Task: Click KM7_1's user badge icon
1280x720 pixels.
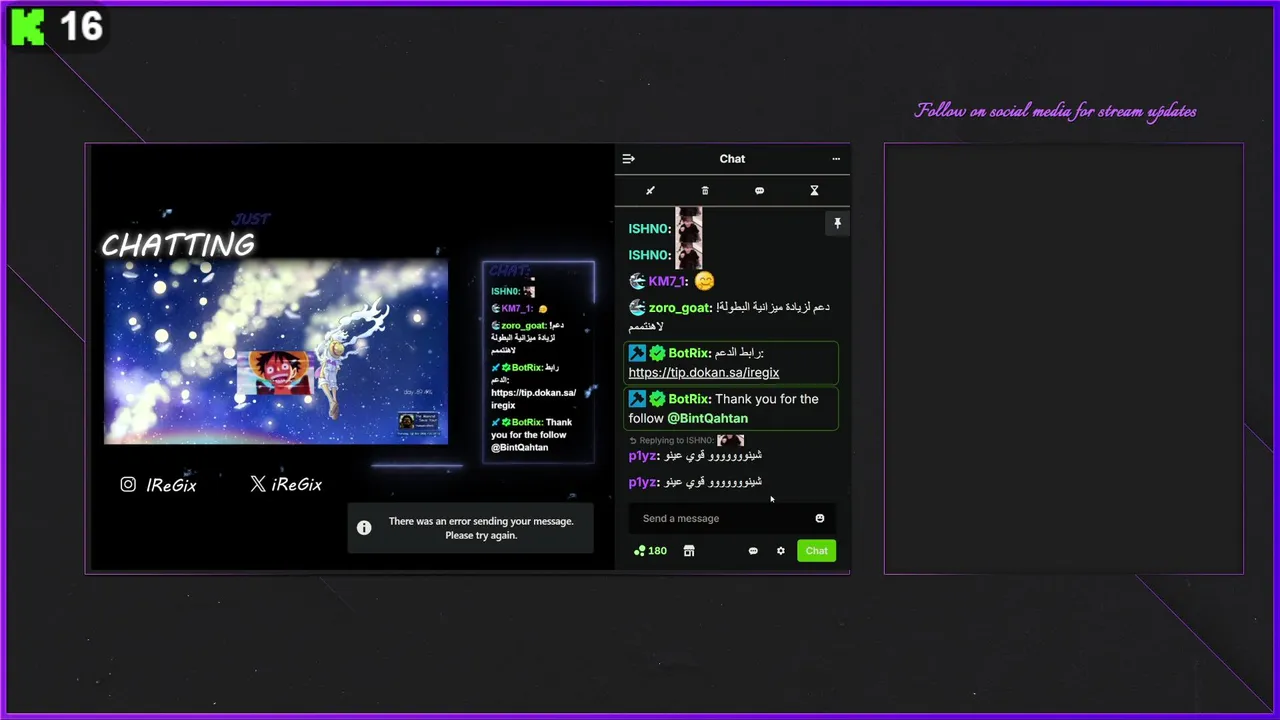Action: (x=637, y=281)
